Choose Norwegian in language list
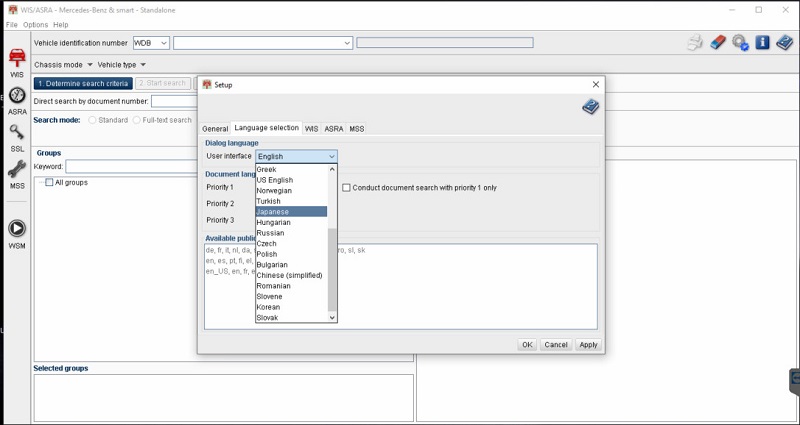Screen dimensions: 800x425 (x=291, y=191)
